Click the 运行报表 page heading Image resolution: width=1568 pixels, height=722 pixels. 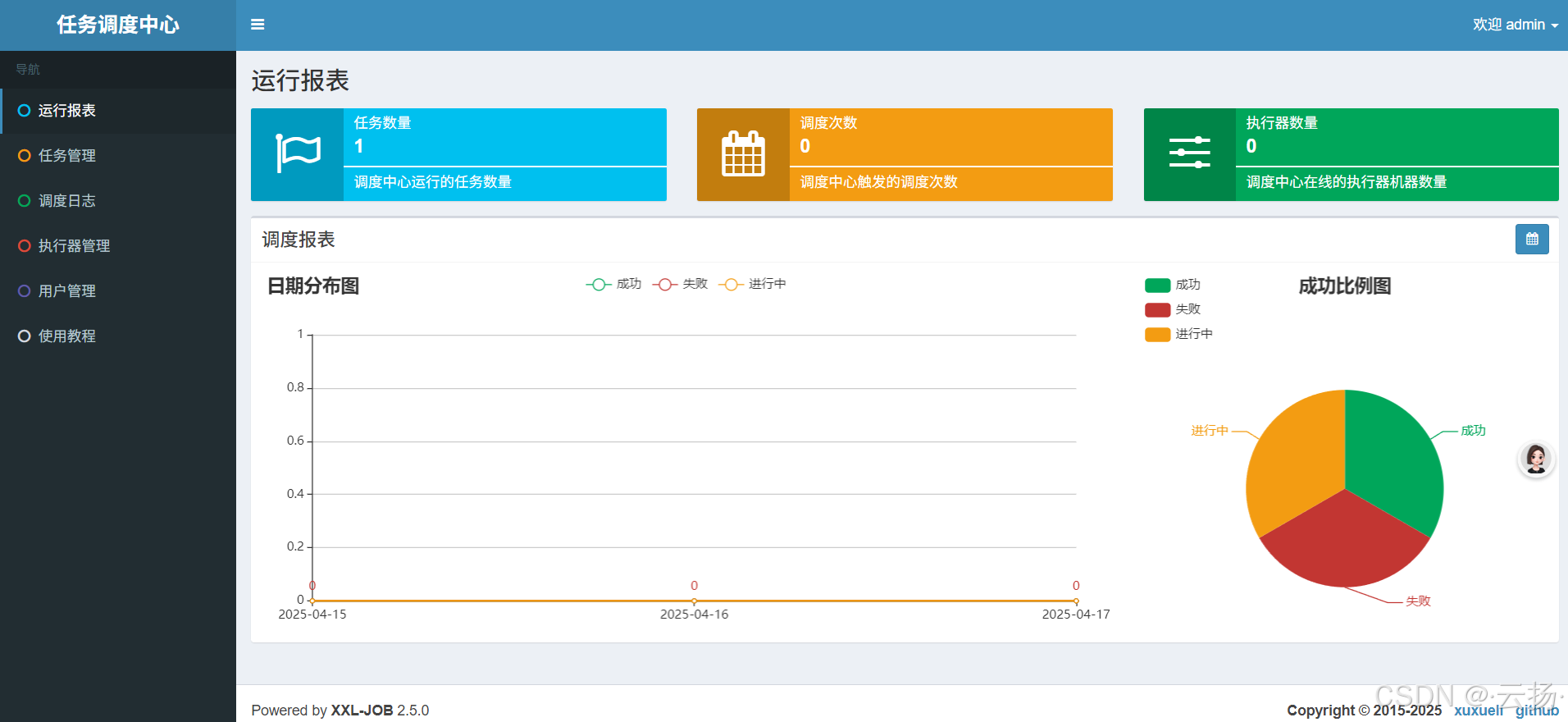pyautogui.click(x=300, y=80)
